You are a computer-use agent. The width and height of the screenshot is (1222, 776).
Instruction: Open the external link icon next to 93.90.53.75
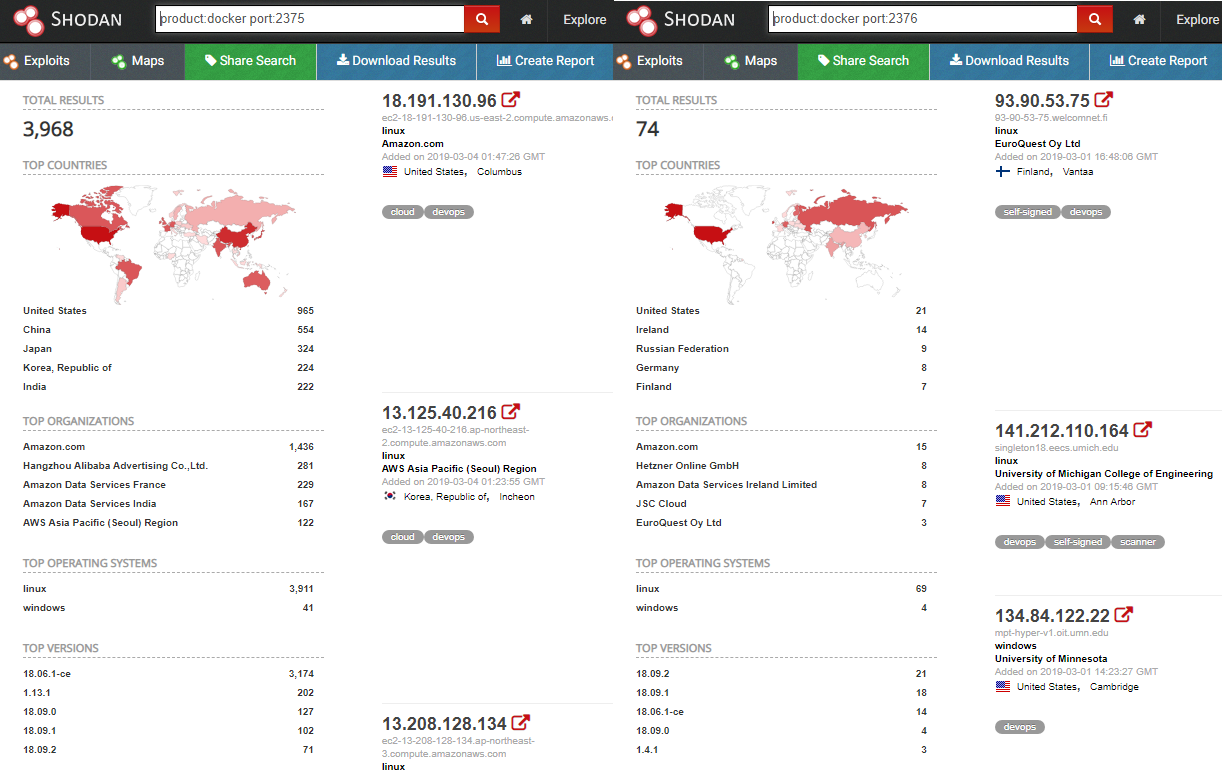point(1104,100)
